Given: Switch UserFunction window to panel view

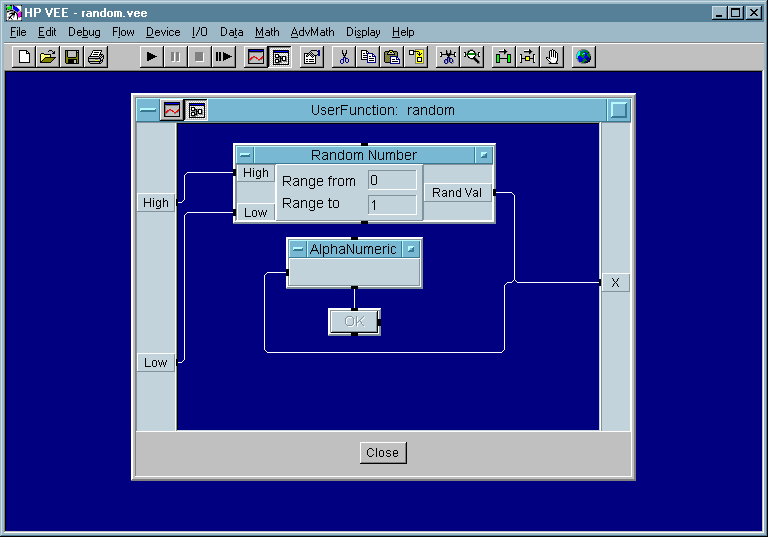Looking at the screenshot, I should point(172,110).
